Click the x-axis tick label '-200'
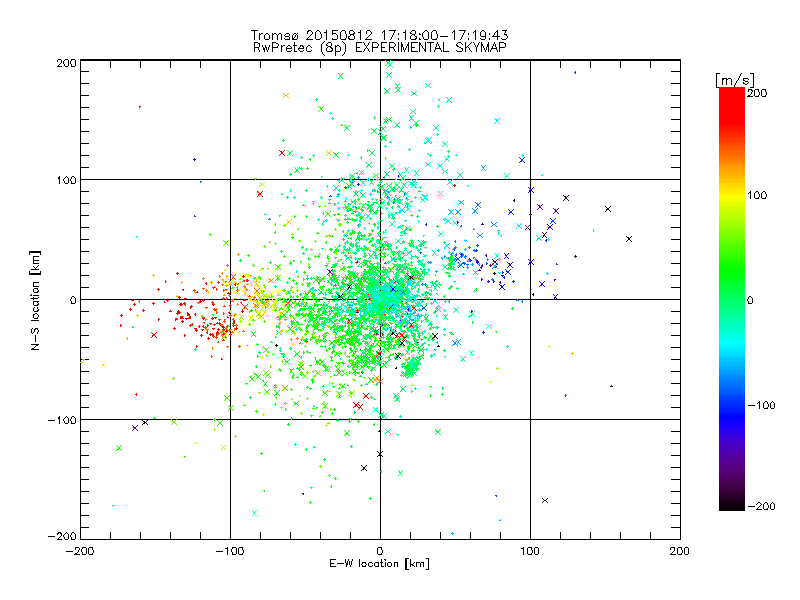The image size is (800, 600). [80, 551]
